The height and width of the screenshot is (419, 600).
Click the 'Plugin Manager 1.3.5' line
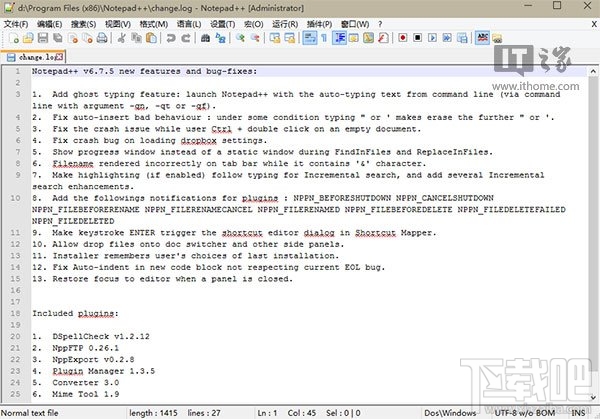[x=93, y=371]
